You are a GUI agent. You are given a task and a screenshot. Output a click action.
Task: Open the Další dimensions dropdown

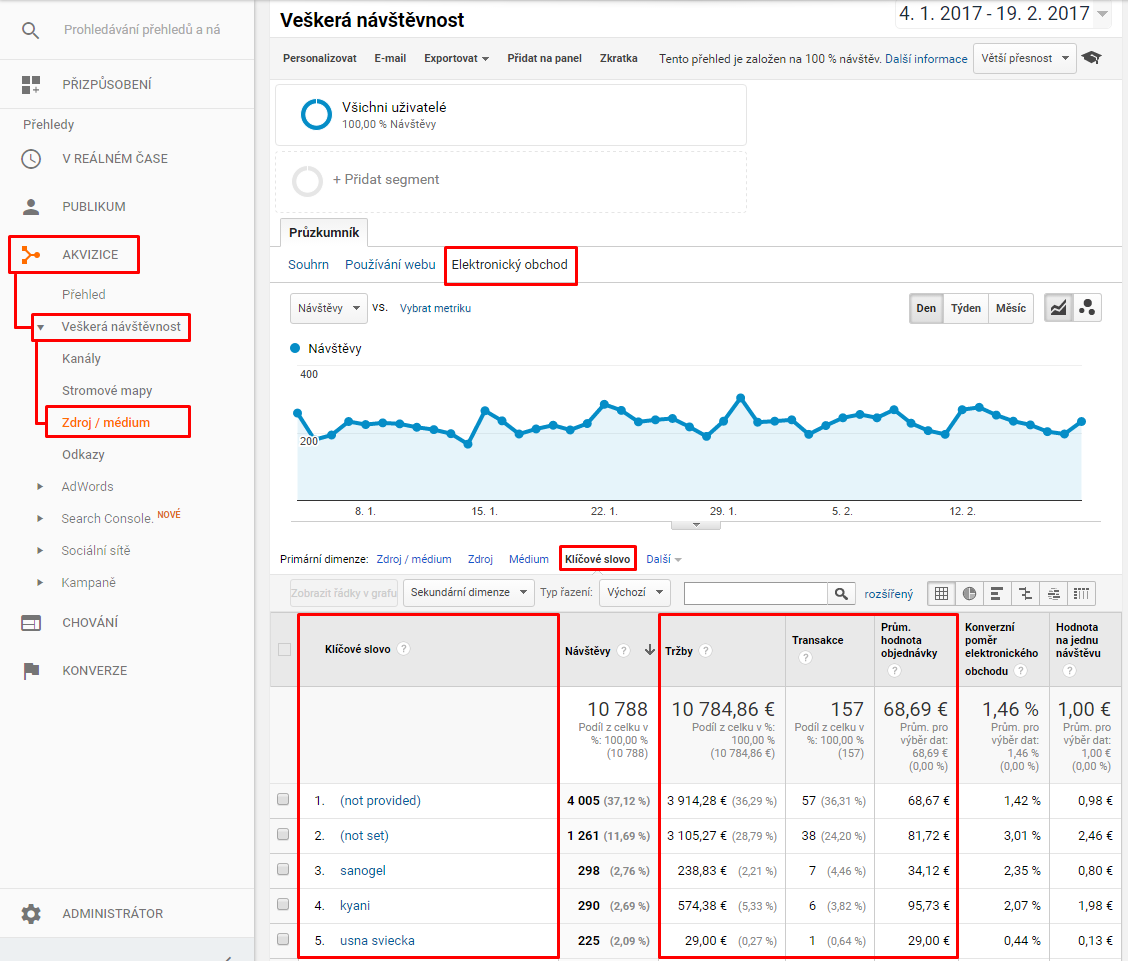point(663,559)
